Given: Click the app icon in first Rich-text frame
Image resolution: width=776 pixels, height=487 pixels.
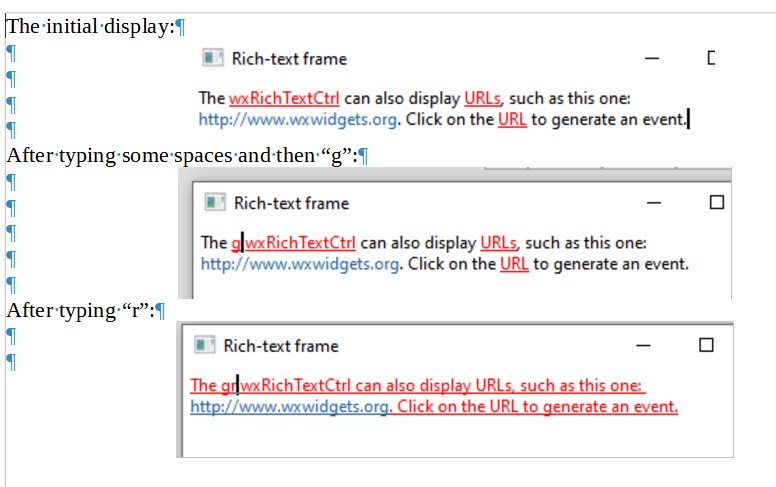Looking at the screenshot, I should (x=213, y=58).
